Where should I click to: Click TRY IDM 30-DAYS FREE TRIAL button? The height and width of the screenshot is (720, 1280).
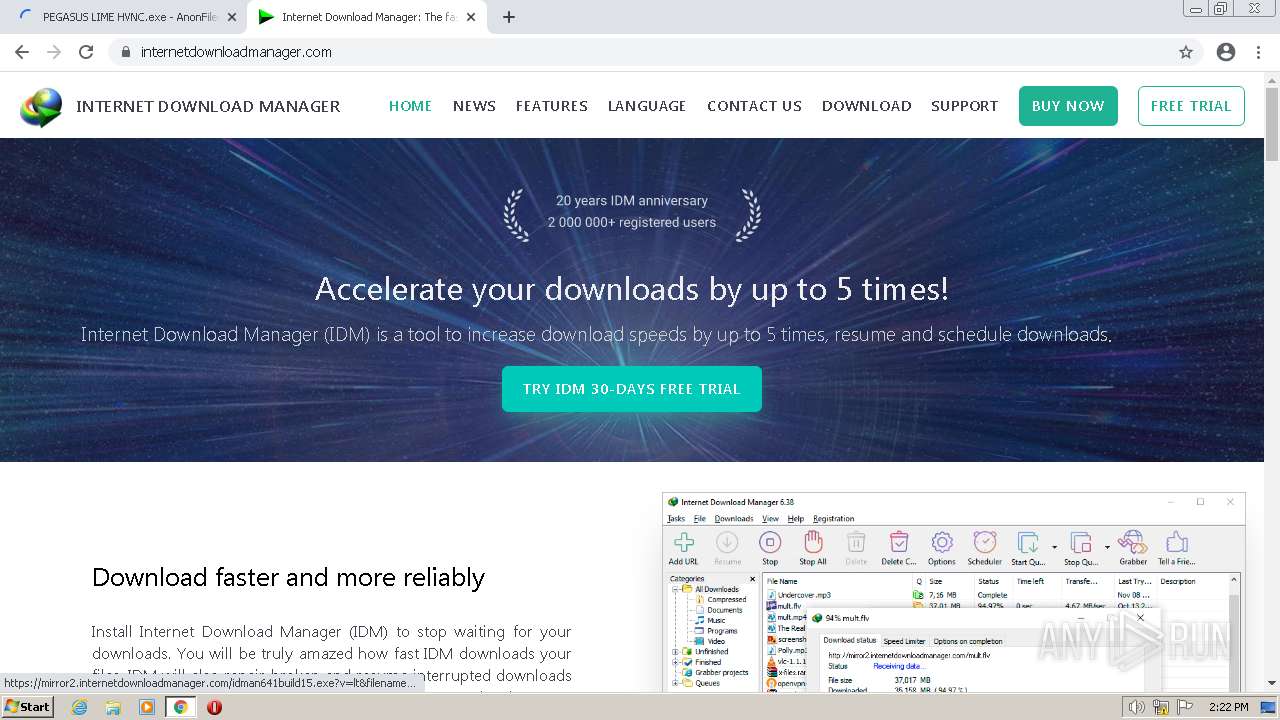[x=632, y=389]
